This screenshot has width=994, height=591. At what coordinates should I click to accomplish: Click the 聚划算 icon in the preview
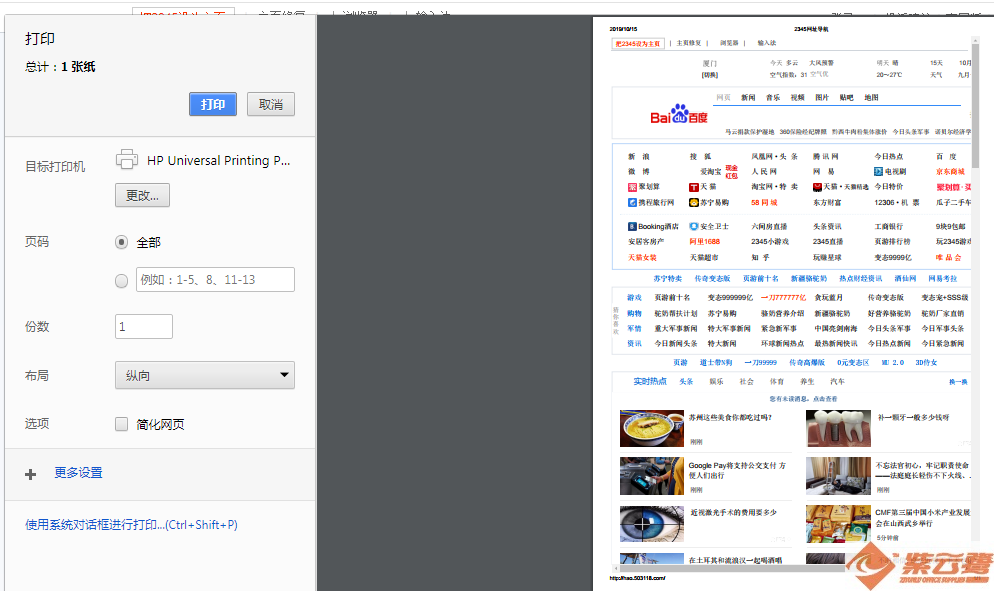(x=632, y=187)
